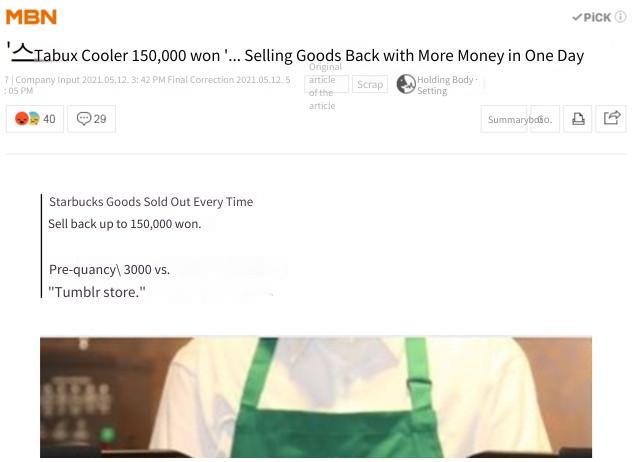The height and width of the screenshot is (462, 634).
Task: Click the "Tumblr store." quote line
Action: point(97,292)
